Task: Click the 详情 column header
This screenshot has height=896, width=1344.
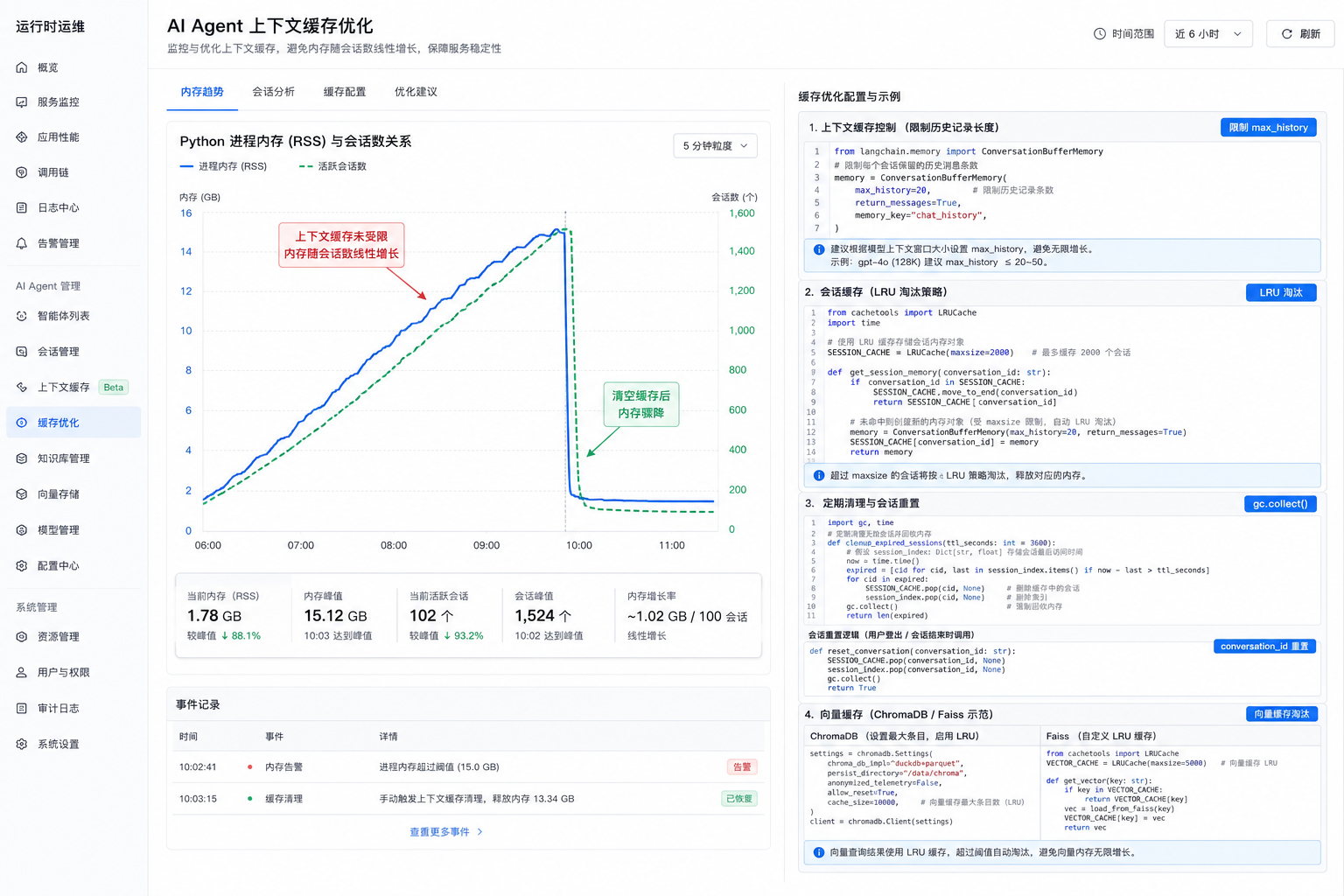Action: 388,737
